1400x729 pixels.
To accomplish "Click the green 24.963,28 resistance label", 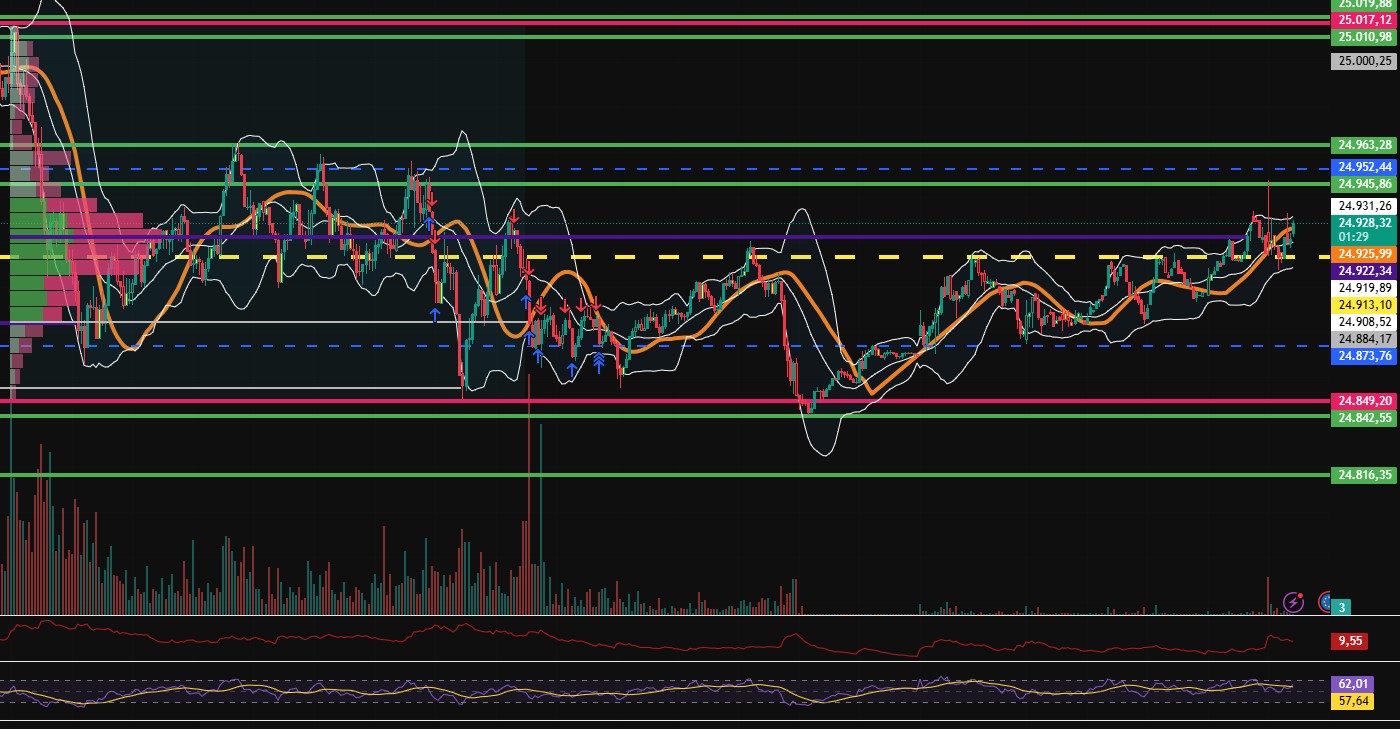I will (1364, 144).
